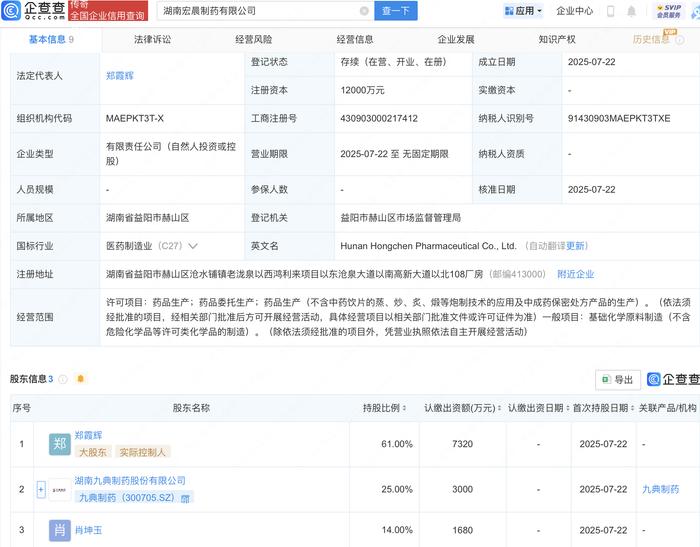Open notifications bell in the header

[x=631, y=11]
